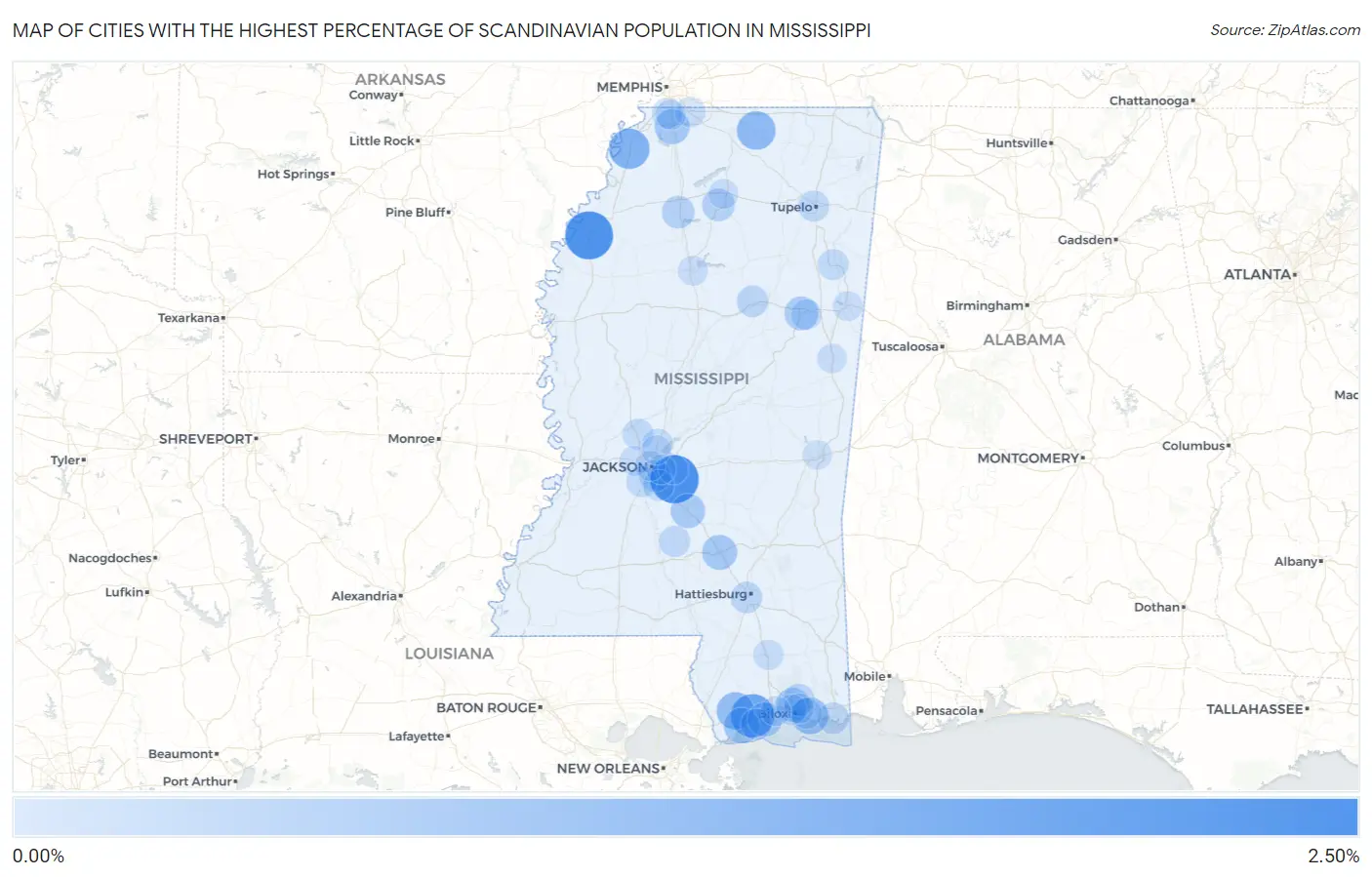Click the Alexandria city label

364,596
